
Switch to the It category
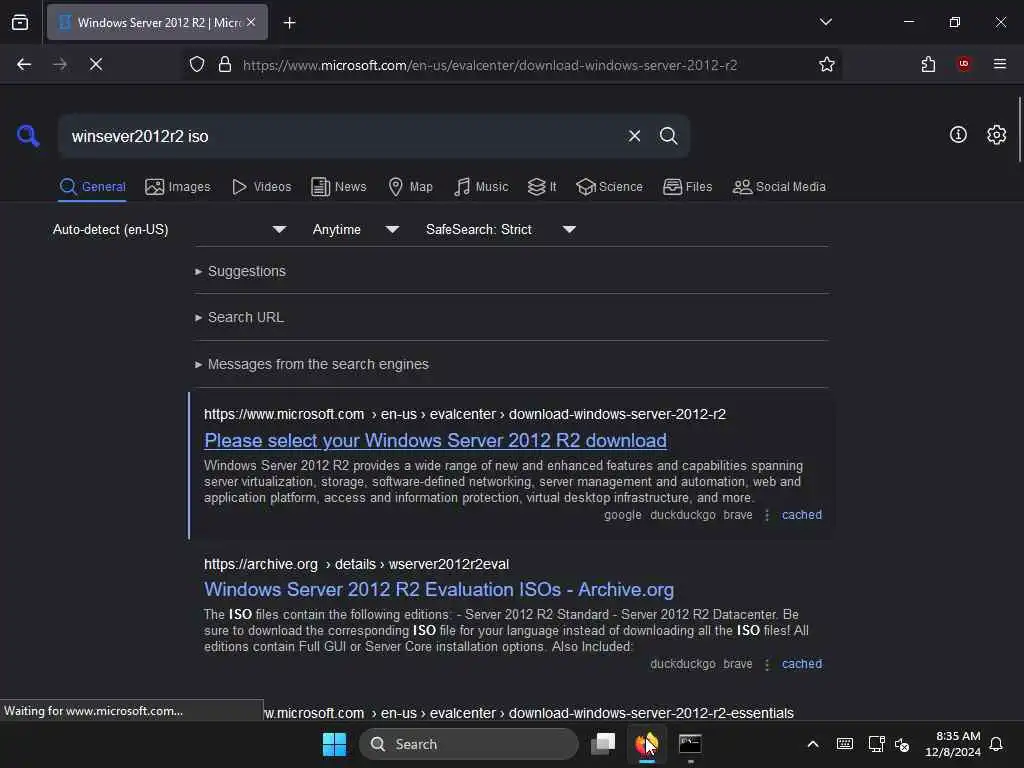[542, 187]
